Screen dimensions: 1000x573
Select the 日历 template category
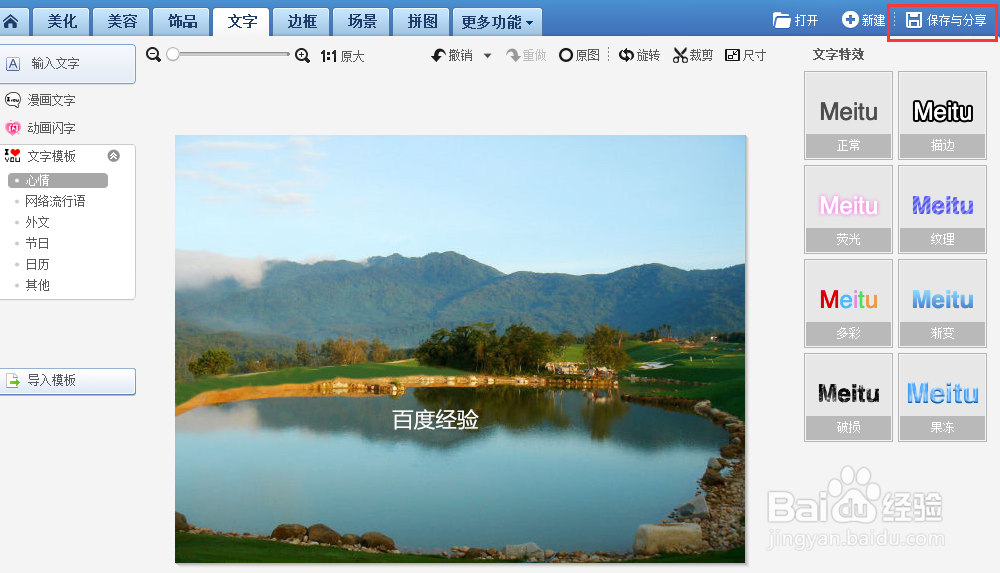[37, 265]
